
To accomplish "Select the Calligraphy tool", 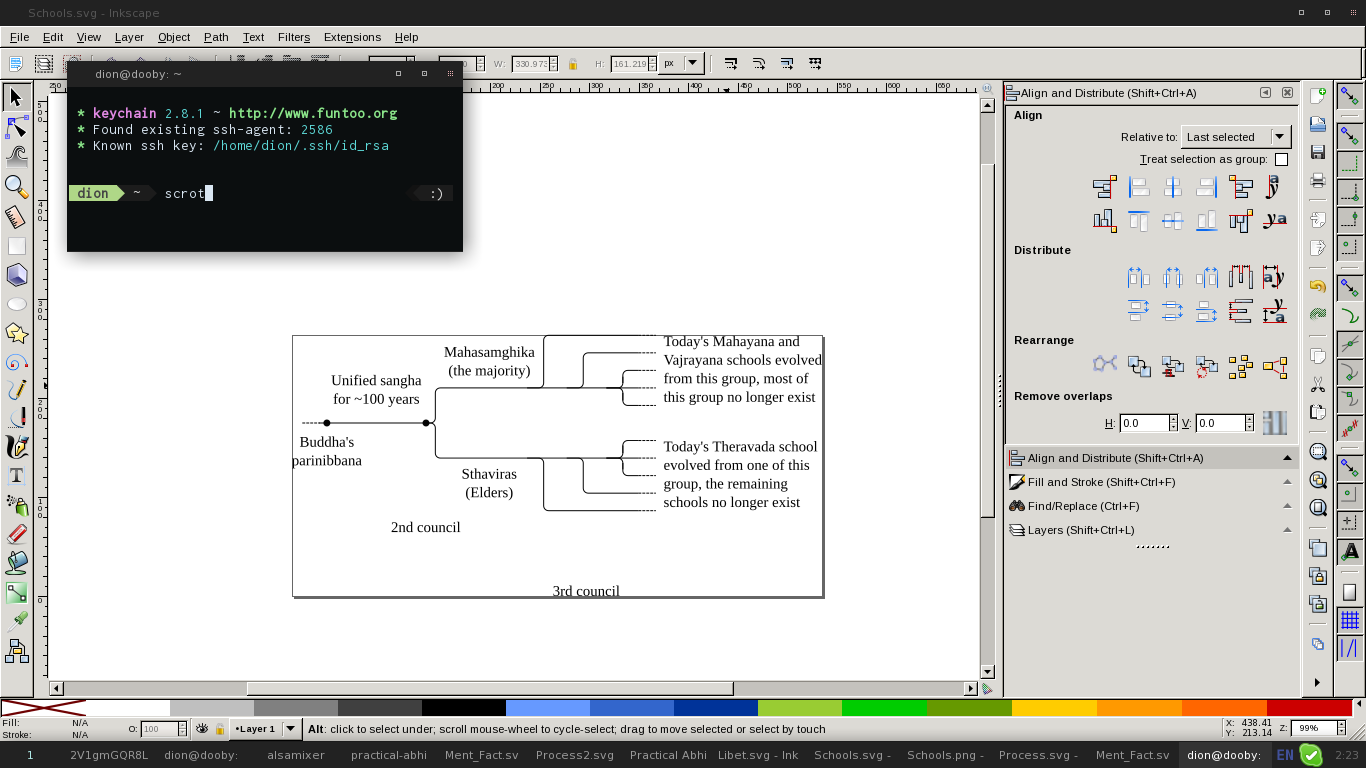I will (16, 446).
